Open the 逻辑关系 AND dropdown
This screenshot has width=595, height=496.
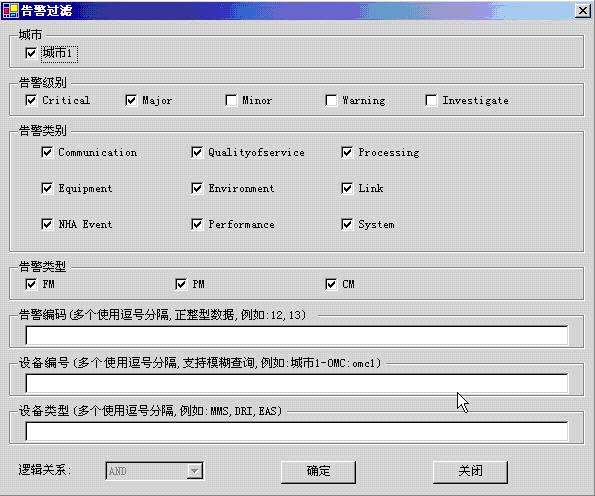pyautogui.click(x=195, y=471)
